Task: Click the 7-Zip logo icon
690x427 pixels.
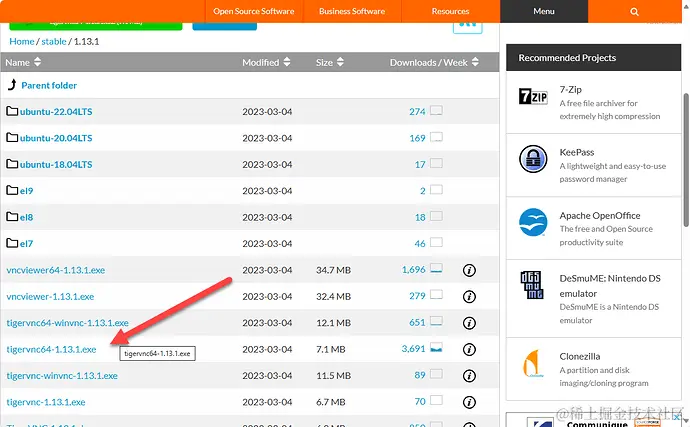Action: pos(533,96)
